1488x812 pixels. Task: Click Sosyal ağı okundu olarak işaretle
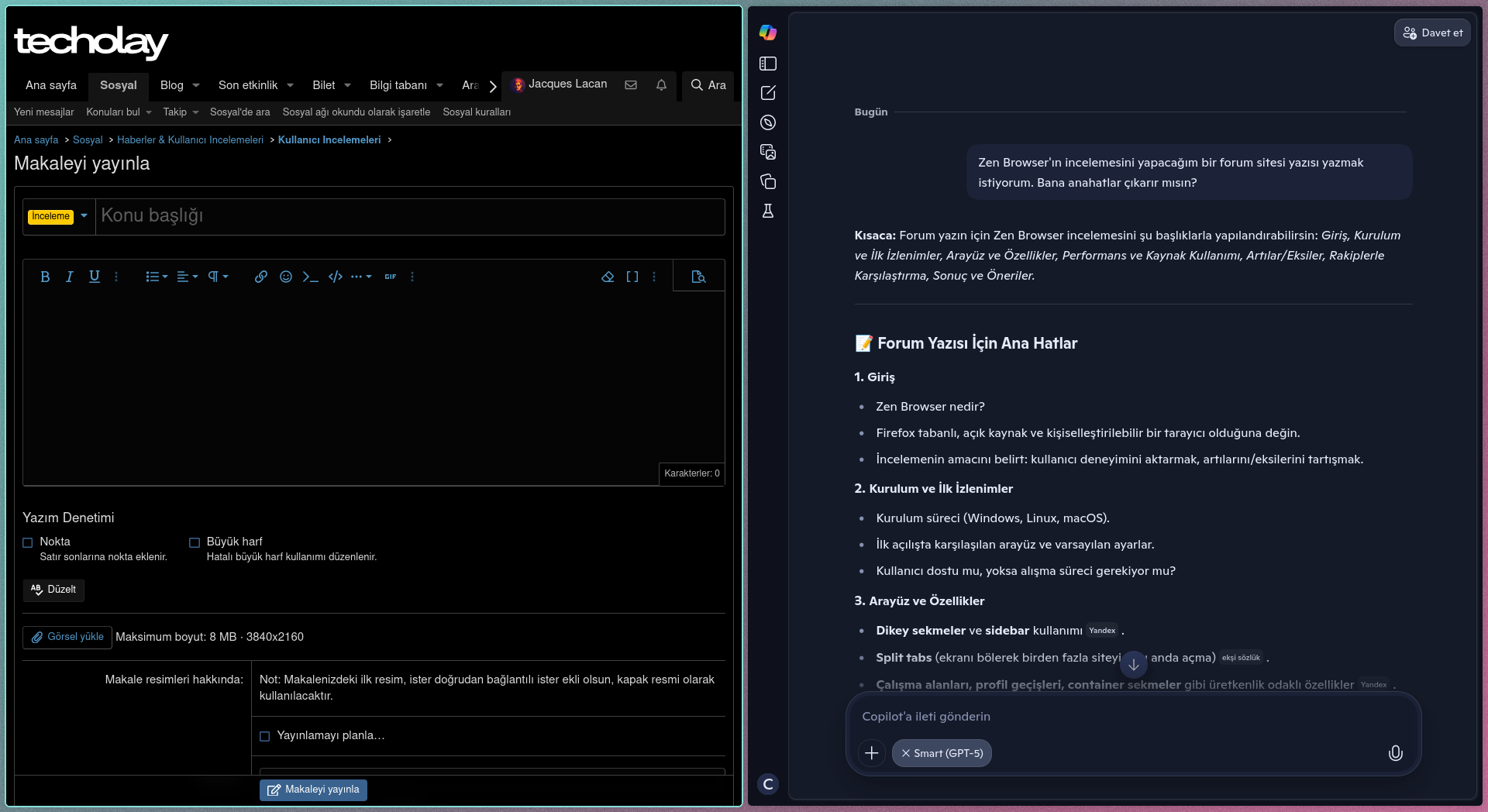click(356, 112)
